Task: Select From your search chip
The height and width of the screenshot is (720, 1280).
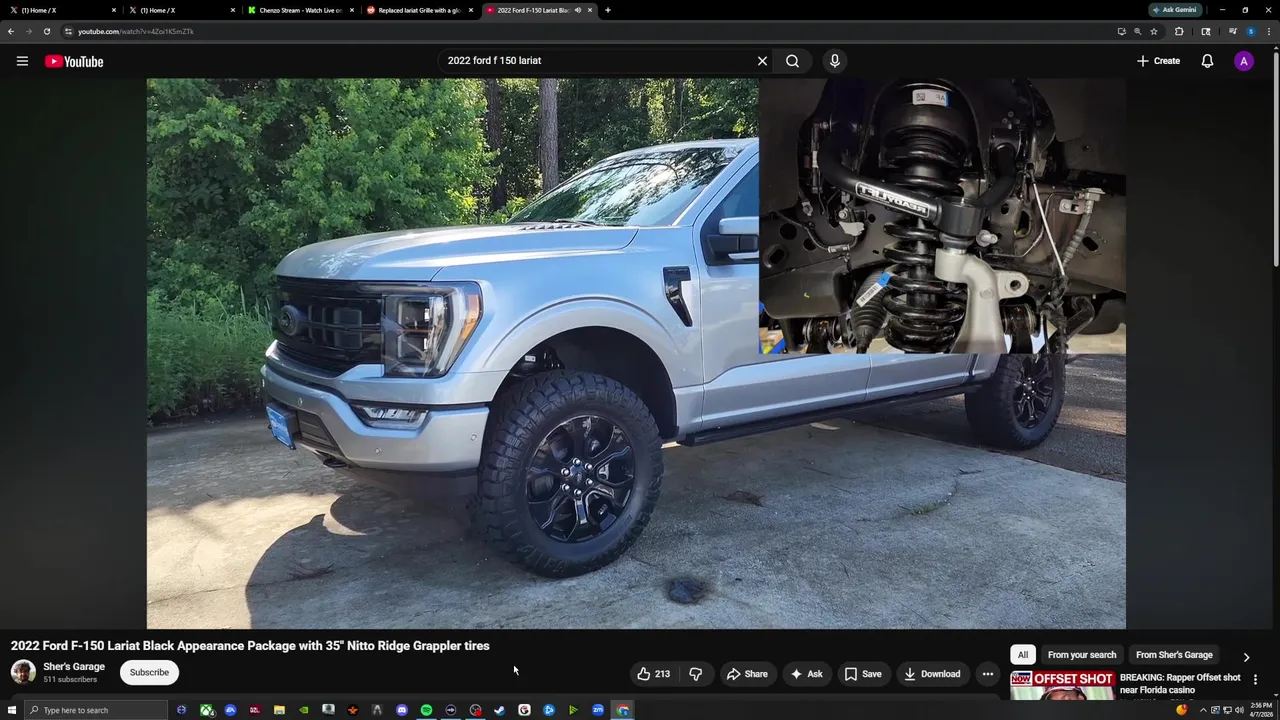Action: [x=1082, y=655]
